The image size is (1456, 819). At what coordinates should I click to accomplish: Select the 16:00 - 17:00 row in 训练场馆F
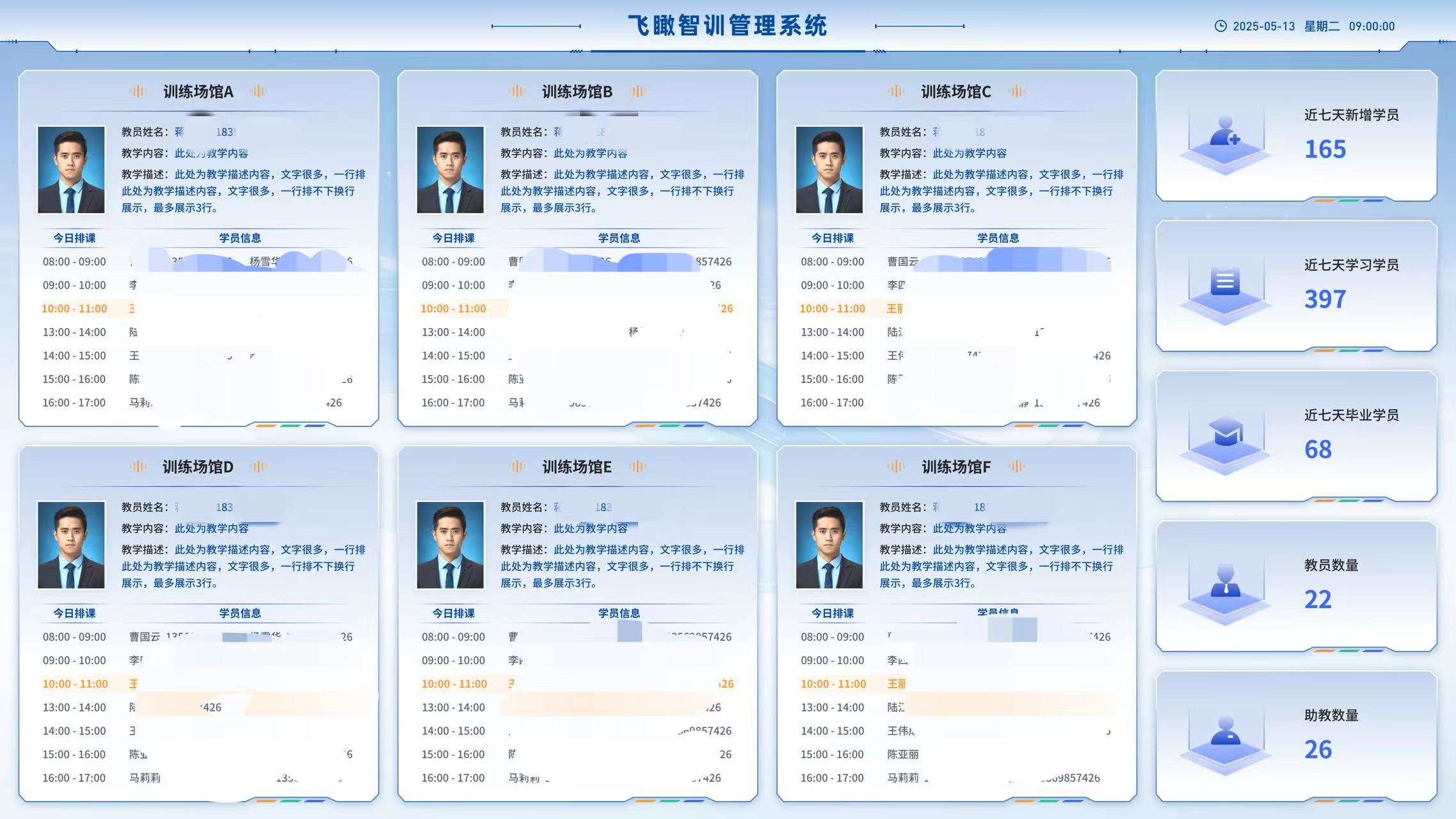[x=832, y=778]
